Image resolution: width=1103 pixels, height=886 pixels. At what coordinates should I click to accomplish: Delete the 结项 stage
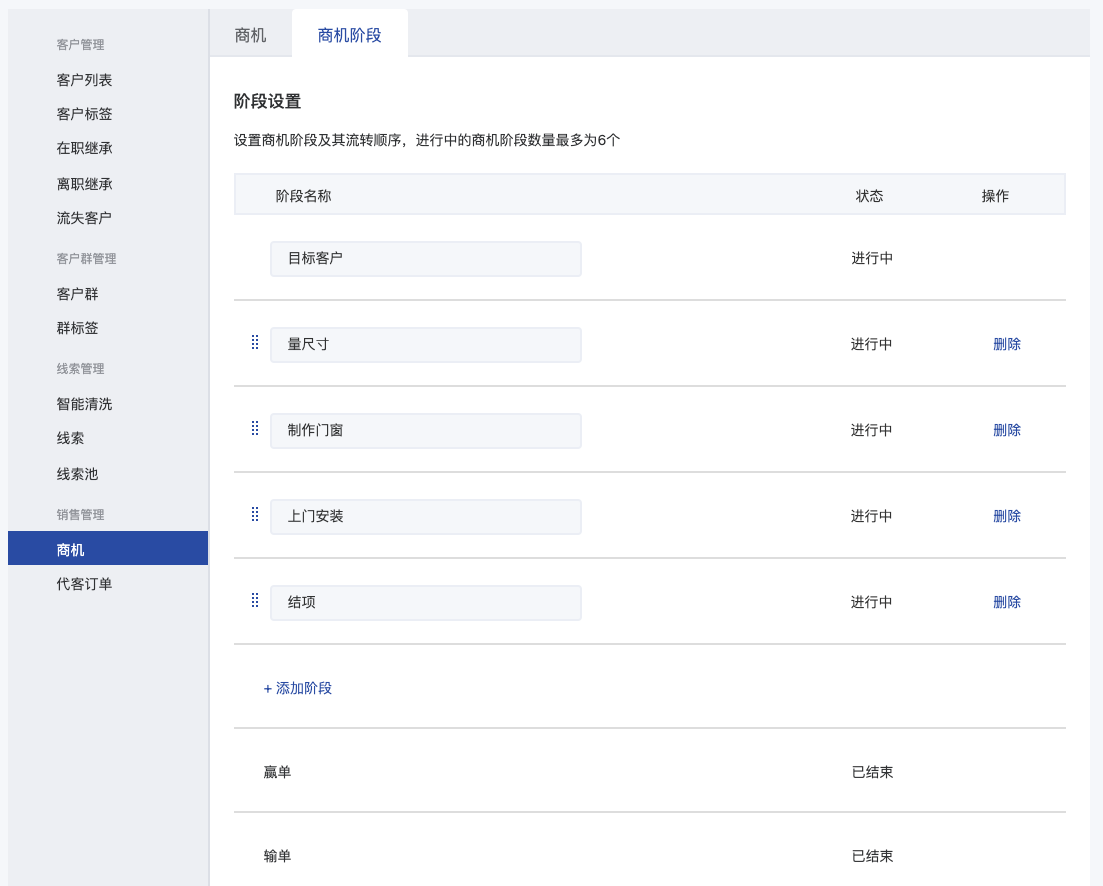tap(1007, 602)
